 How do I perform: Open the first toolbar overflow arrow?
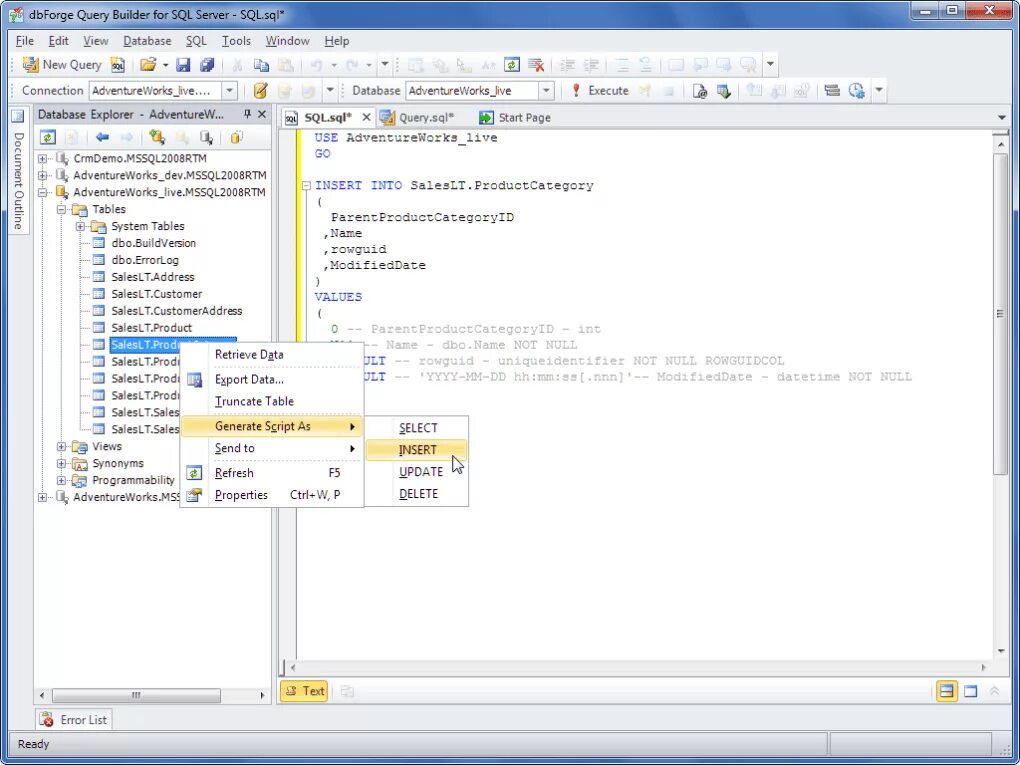(770, 64)
